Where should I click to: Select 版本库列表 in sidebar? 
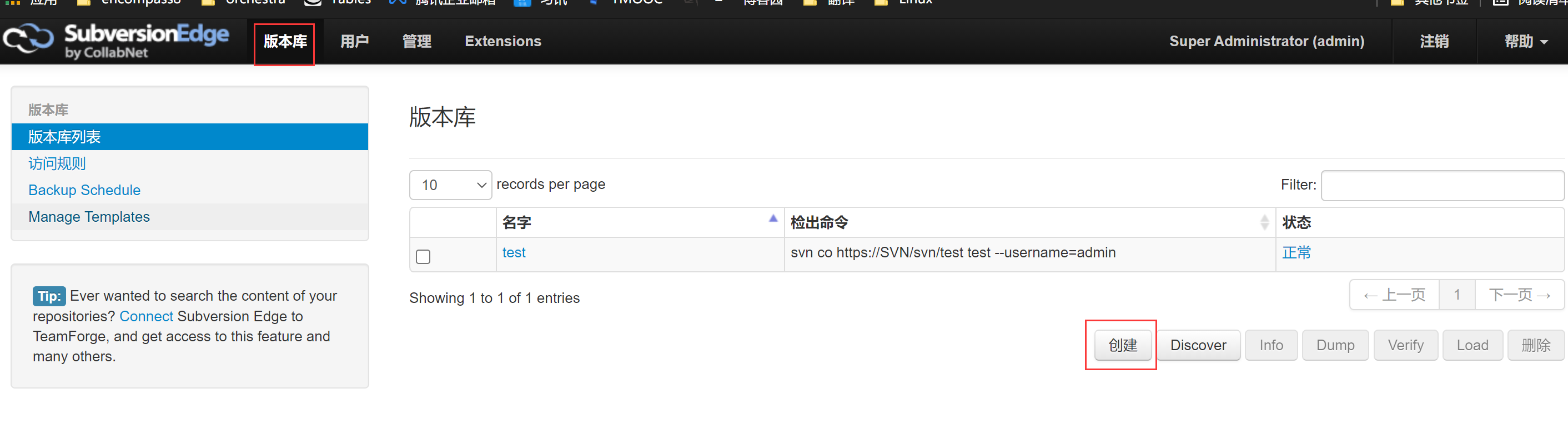click(x=190, y=137)
